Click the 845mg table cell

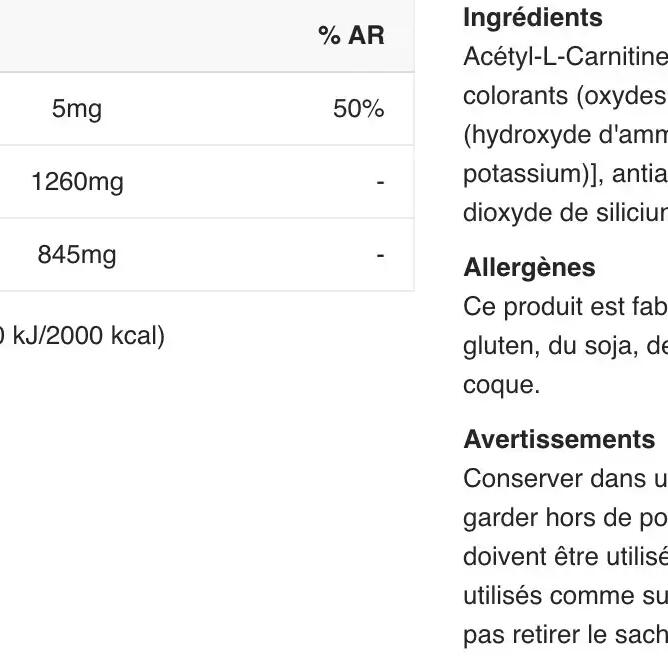(77, 255)
